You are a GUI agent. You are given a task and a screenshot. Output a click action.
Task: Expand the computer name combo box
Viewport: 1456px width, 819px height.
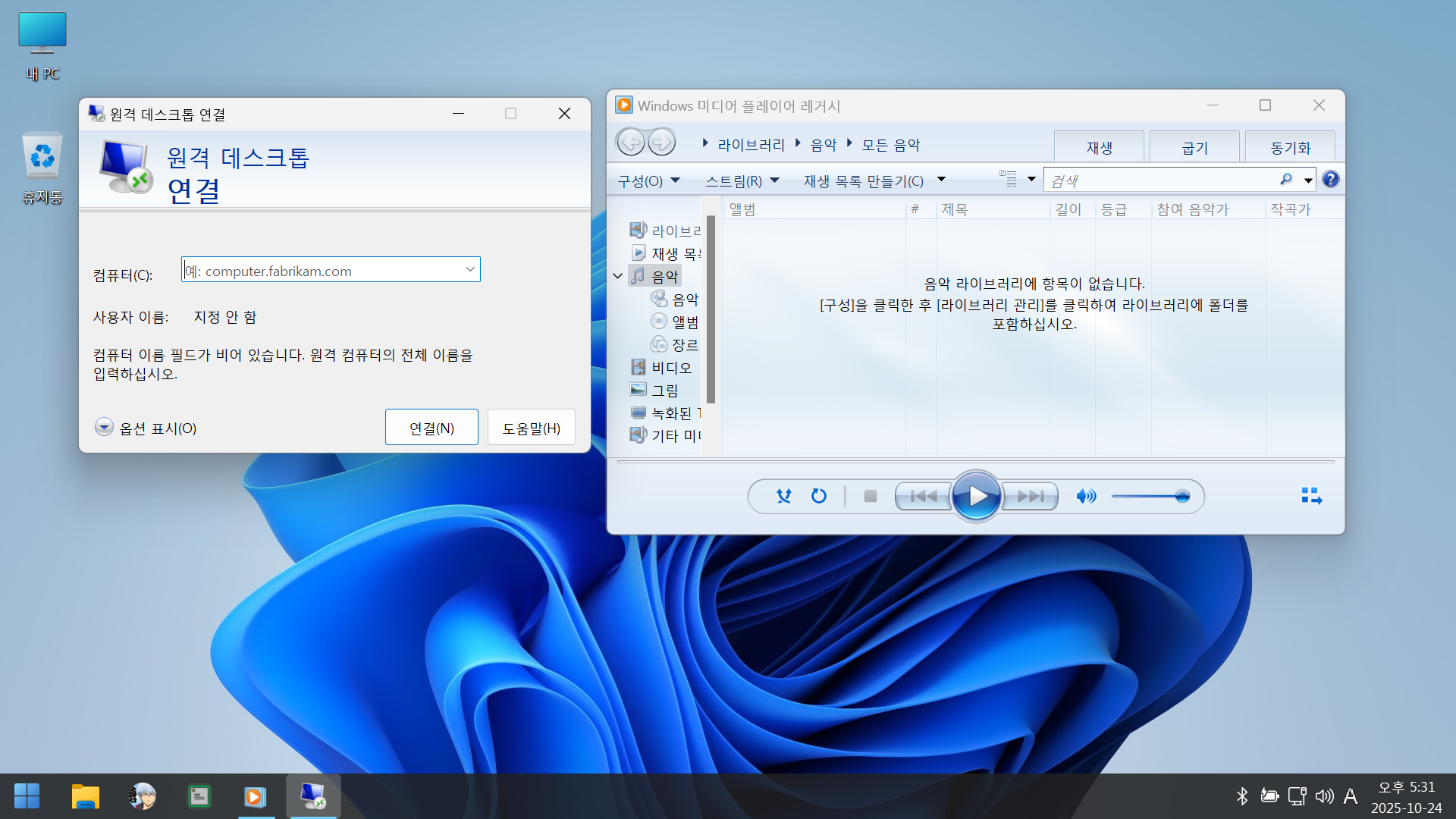pyautogui.click(x=470, y=269)
